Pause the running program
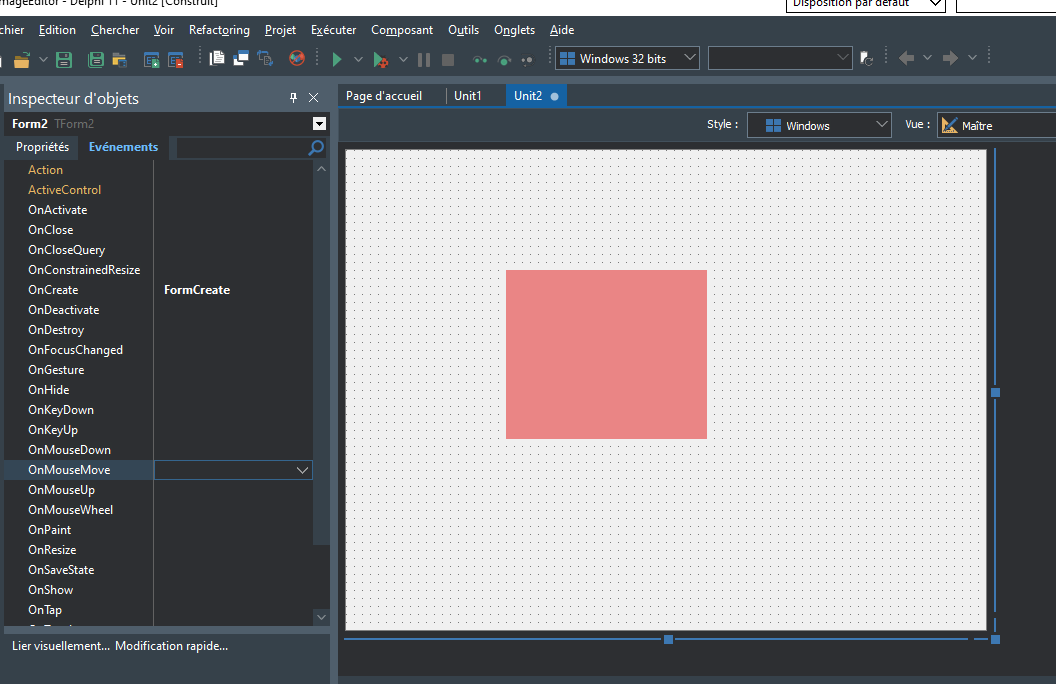Screen dimensions: 1056x684 [424, 58]
